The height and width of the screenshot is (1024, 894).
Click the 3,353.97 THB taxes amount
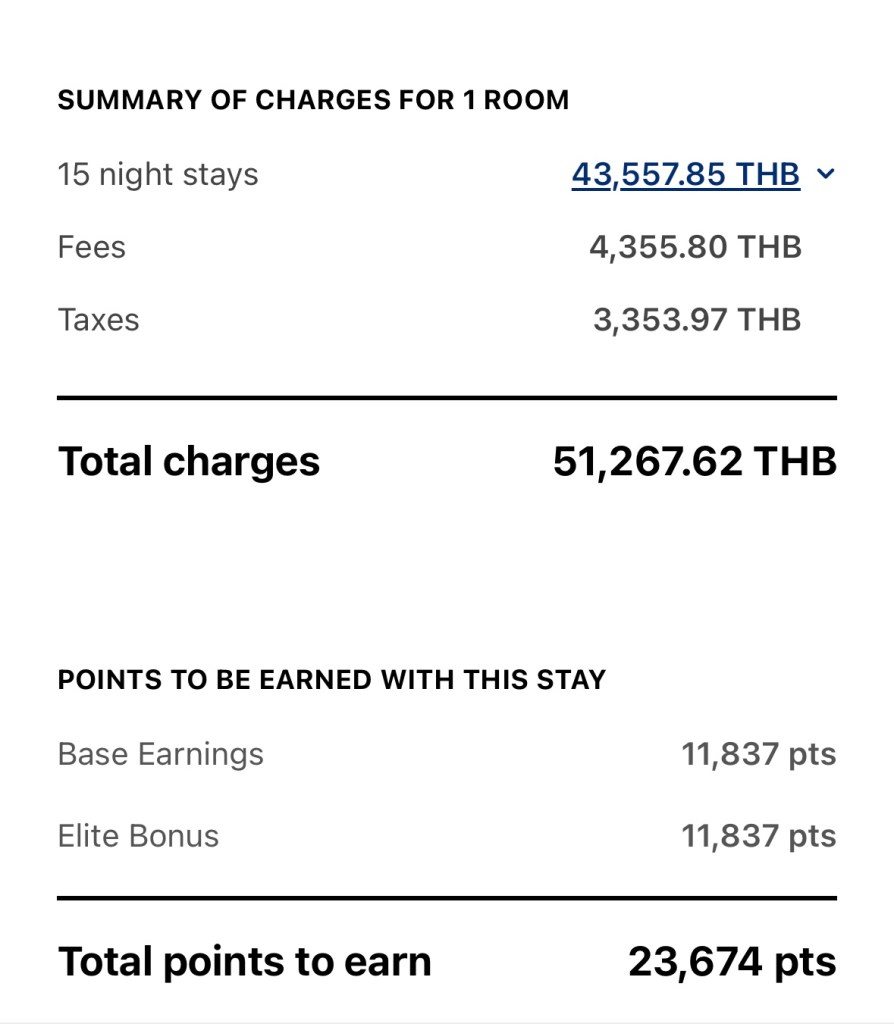697,320
